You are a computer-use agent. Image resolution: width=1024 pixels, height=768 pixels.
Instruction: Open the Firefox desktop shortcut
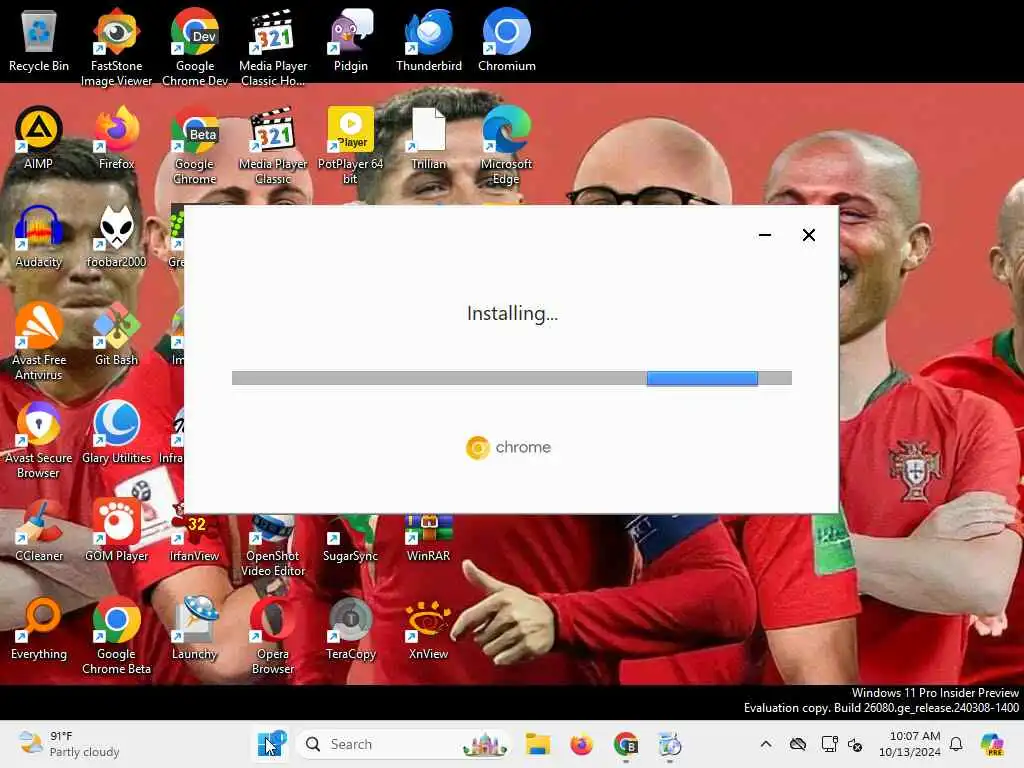tap(116, 138)
